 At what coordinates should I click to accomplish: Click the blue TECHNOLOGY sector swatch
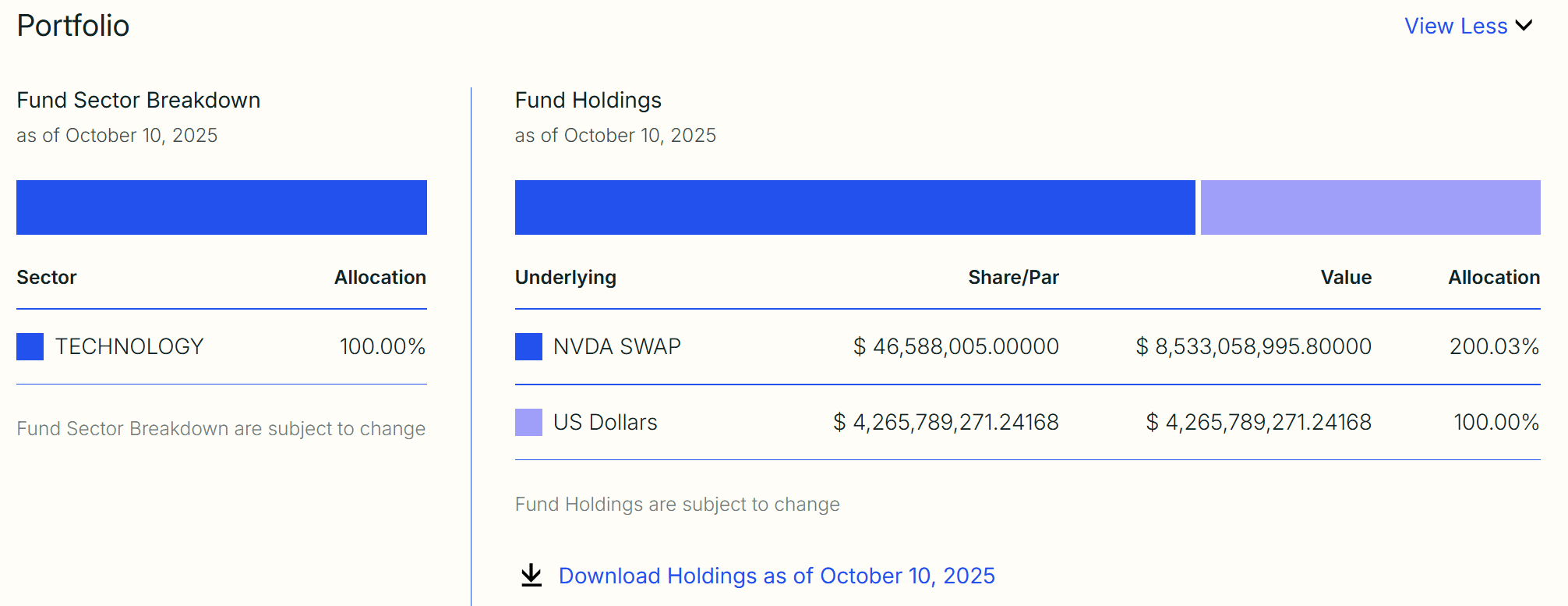point(30,346)
